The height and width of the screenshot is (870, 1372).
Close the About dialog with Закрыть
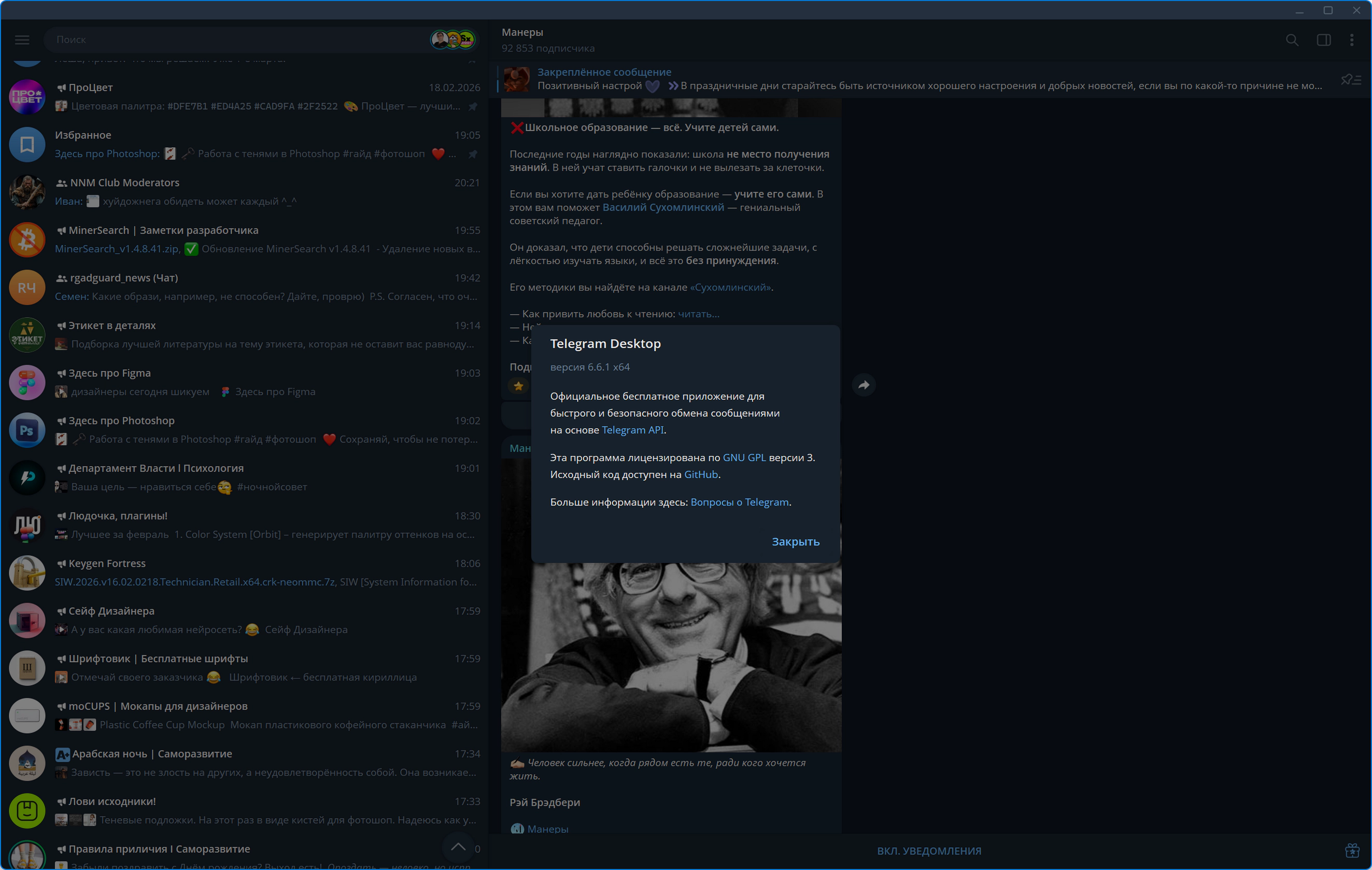(795, 542)
